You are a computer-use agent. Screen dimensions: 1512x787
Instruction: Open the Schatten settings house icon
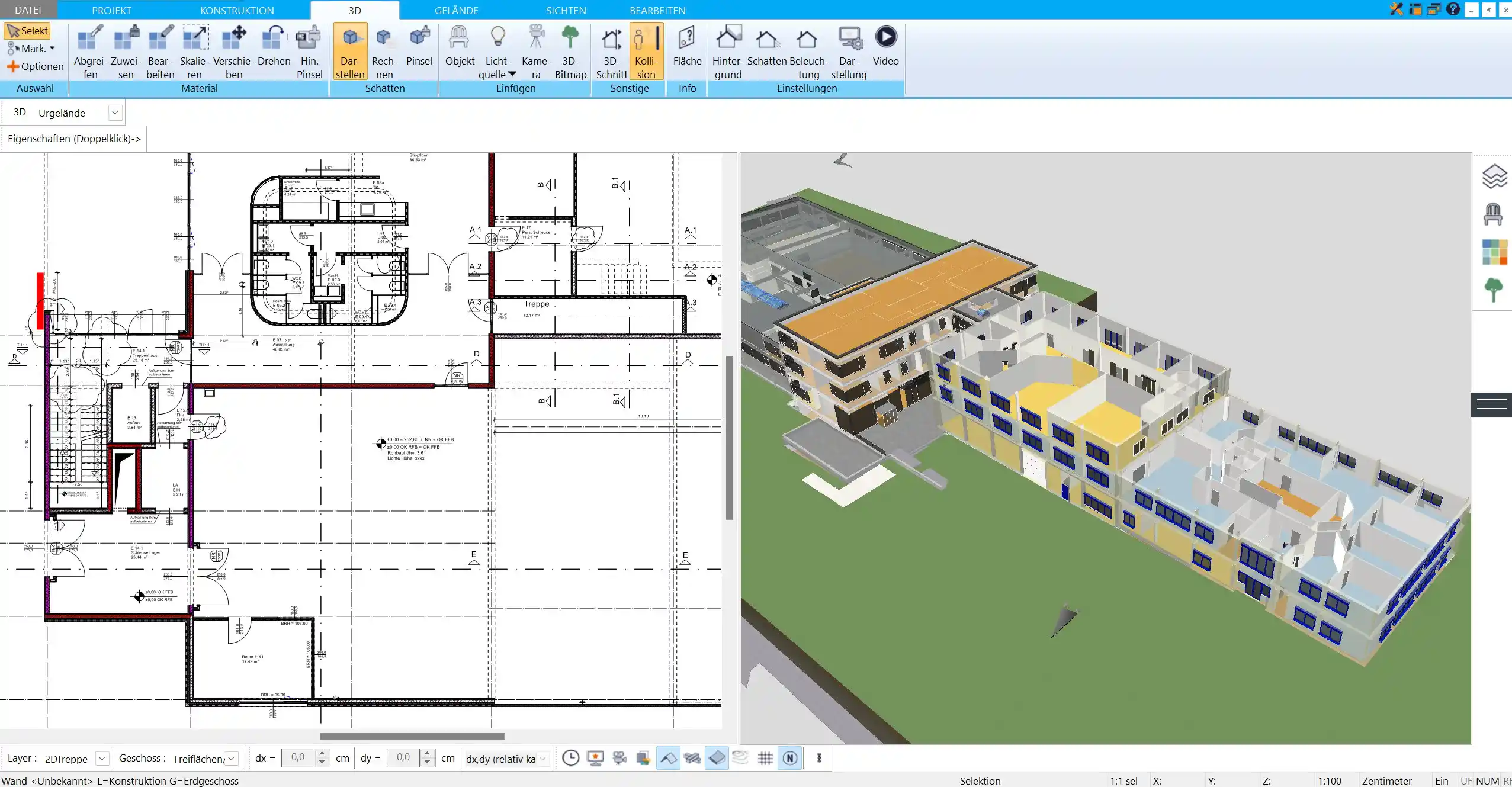(767, 46)
